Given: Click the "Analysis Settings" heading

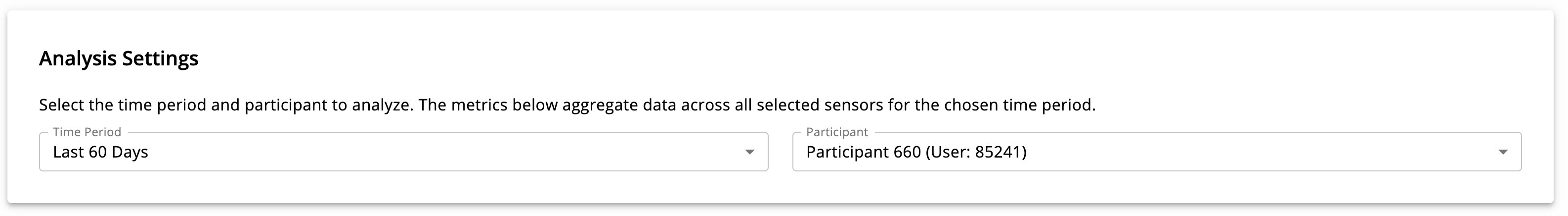Looking at the screenshot, I should [119, 58].
